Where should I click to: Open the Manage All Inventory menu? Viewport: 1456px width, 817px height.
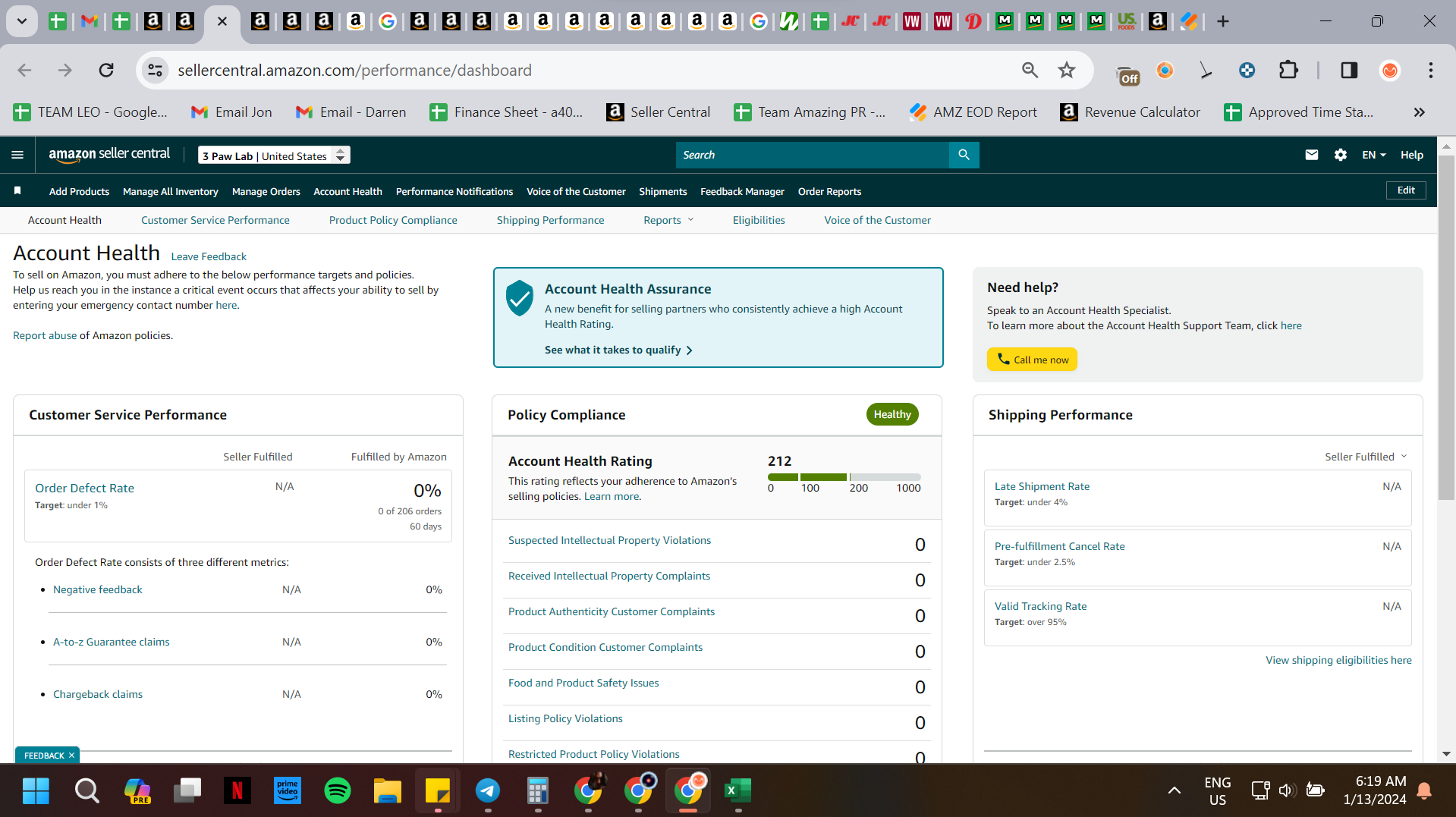[171, 192]
